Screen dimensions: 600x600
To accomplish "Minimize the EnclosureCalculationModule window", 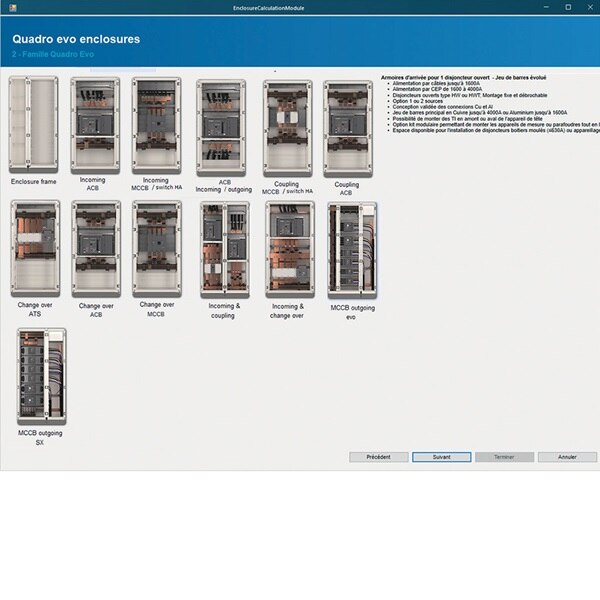I will [546, 7].
